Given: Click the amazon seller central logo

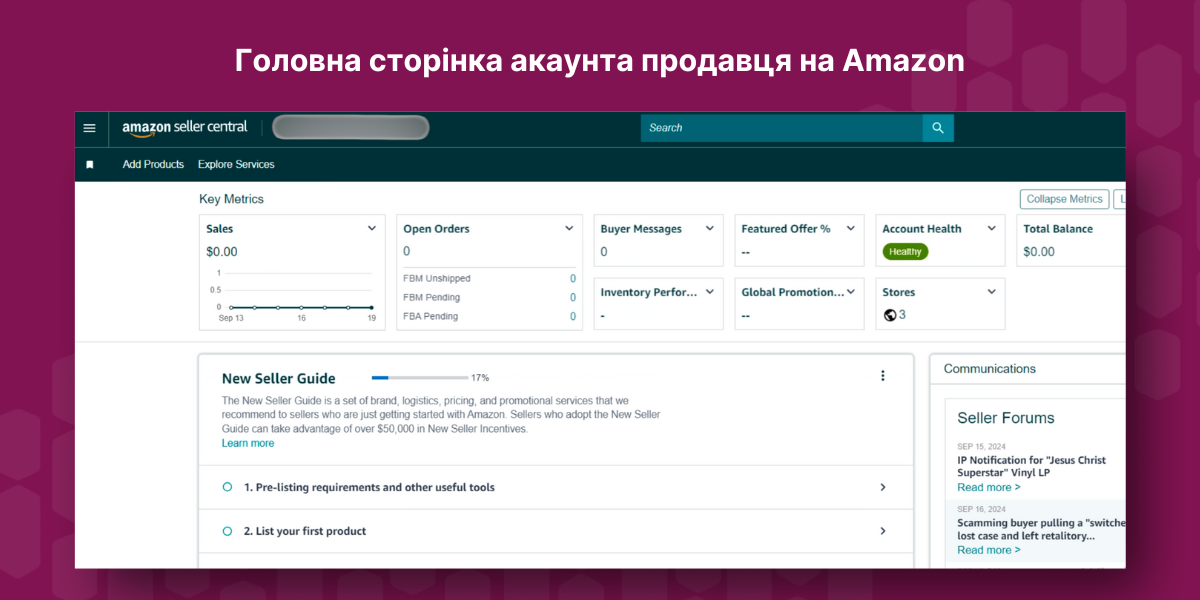Looking at the screenshot, I should (185, 128).
